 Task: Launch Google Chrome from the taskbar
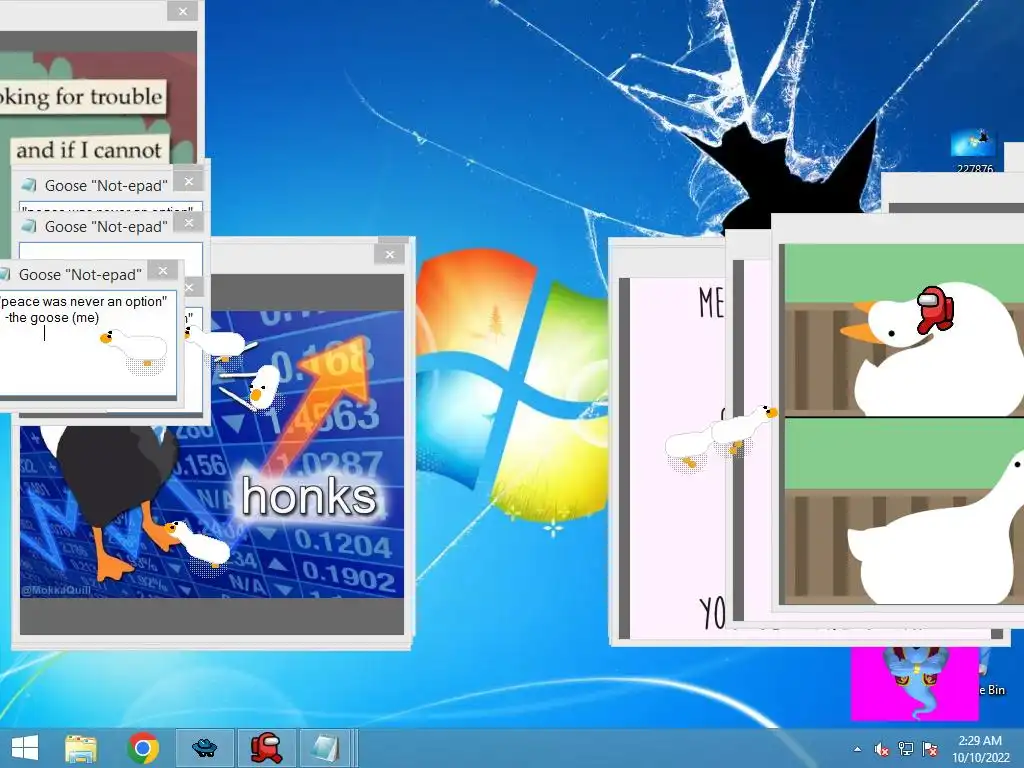(x=143, y=748)
